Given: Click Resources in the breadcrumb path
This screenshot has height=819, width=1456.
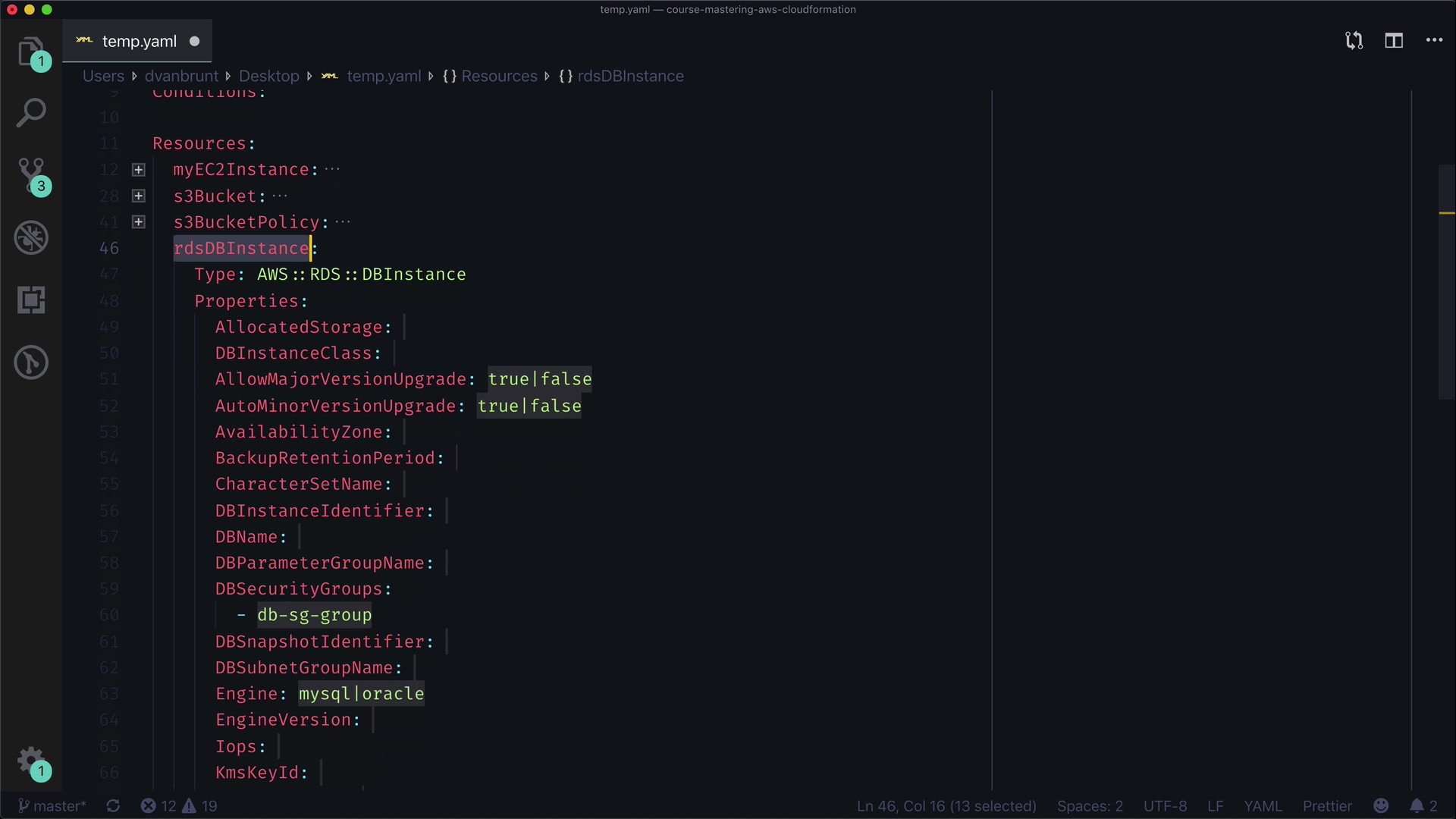Looking at the screenshot, I should pos(498,77).
